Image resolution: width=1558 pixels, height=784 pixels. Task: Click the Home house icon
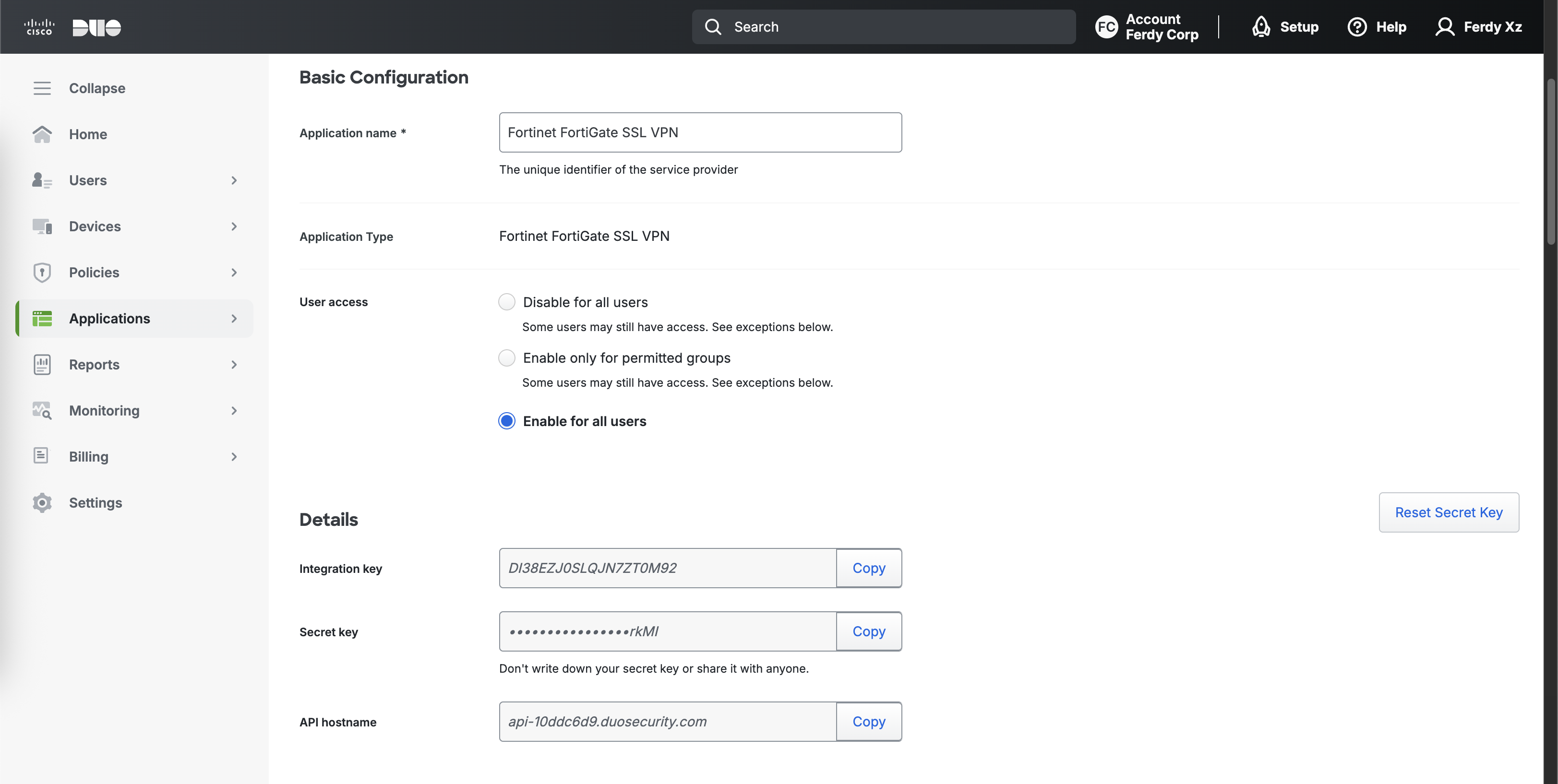[x=42, y=134]
